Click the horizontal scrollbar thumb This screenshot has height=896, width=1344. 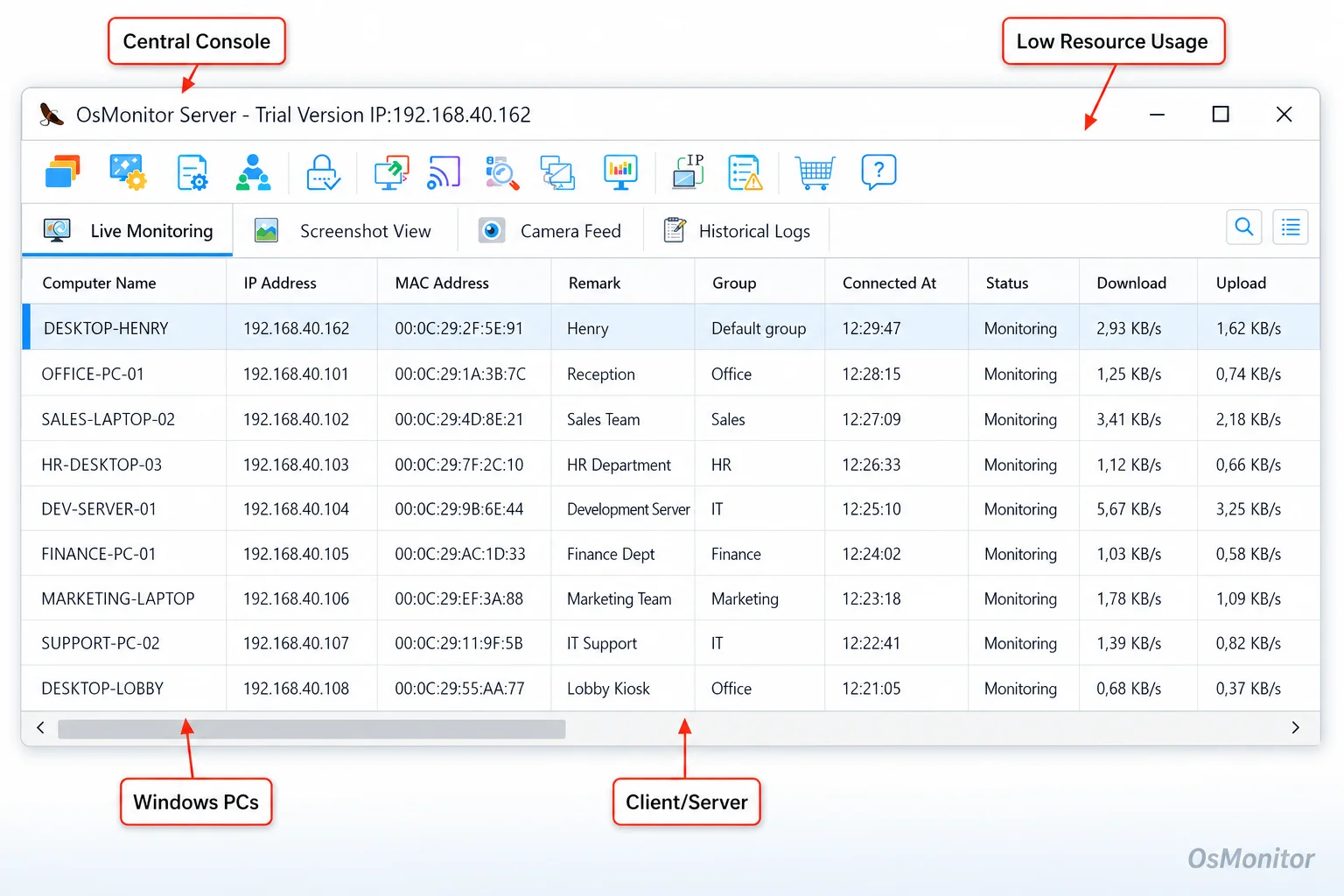click(x=311, y=729)
